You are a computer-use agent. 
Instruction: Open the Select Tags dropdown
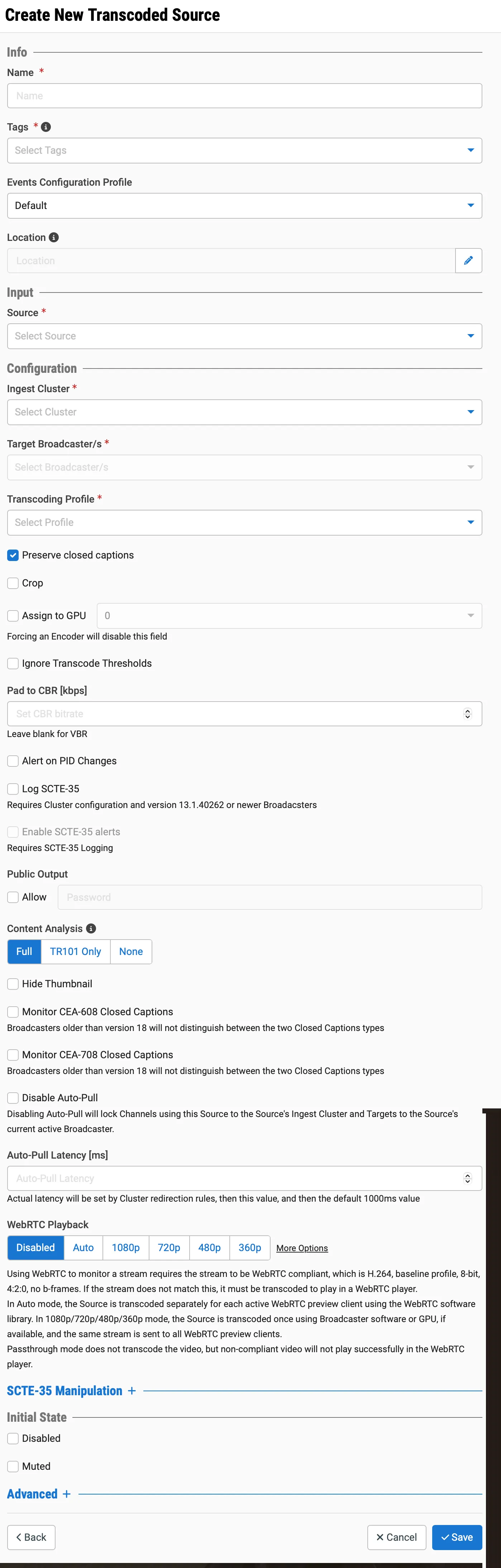(245, 150)
